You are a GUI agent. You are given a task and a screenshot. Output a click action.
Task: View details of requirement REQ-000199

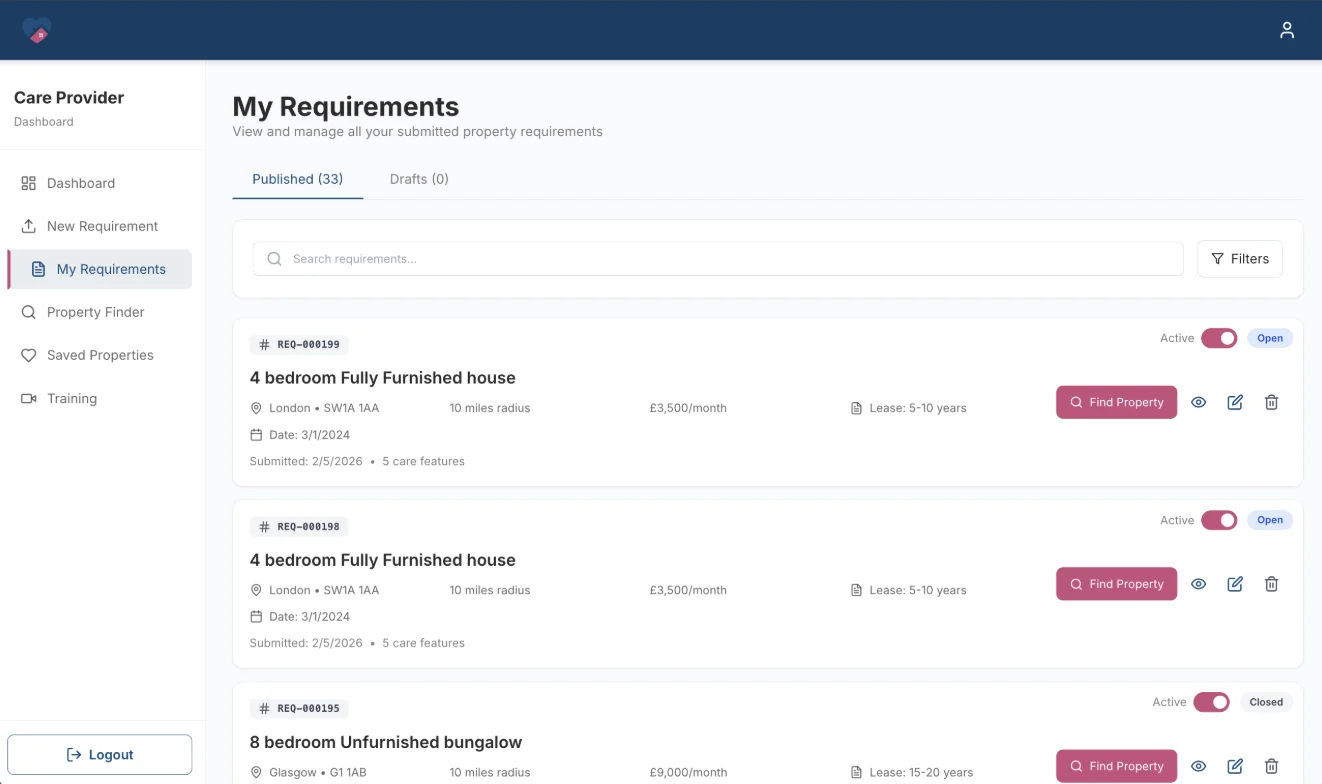pyautogui.click(x=1199, y=402)
